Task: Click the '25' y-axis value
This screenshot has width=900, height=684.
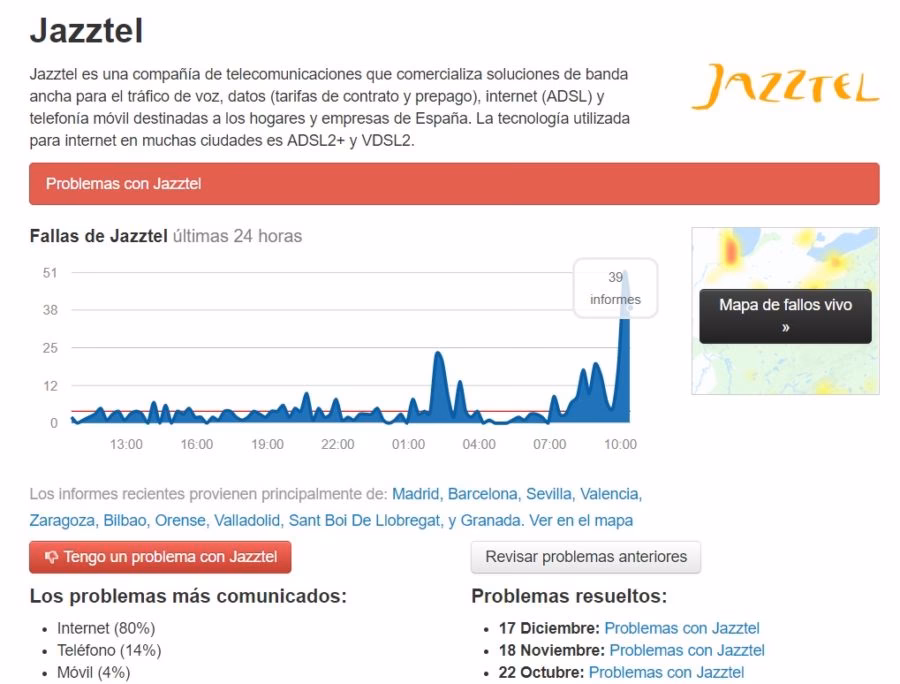Action: click(x=50, y=348)
